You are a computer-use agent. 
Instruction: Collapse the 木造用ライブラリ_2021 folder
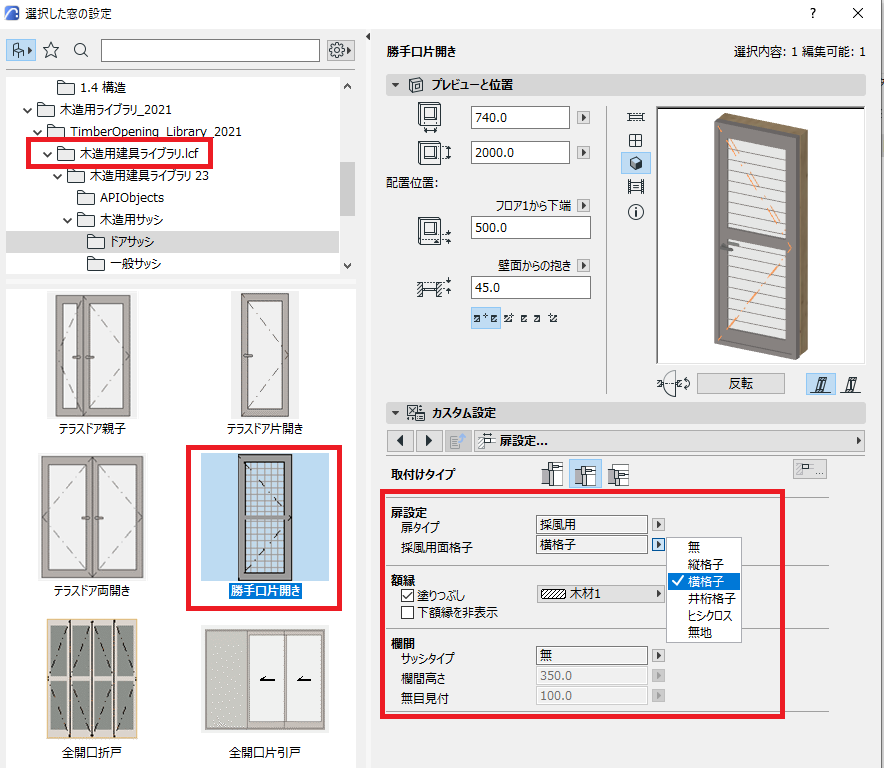pyautogui.click(x=27, y=110)
